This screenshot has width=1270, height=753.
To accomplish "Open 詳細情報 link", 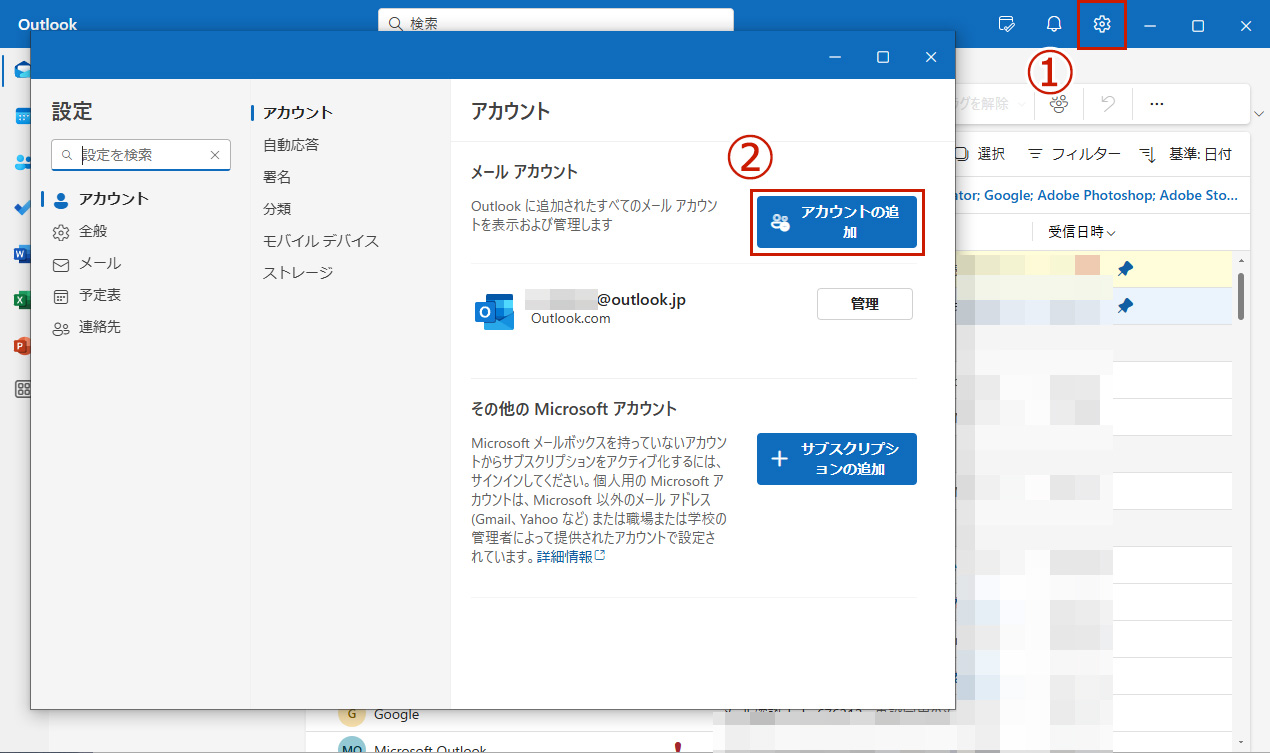I will coord(571,557).
